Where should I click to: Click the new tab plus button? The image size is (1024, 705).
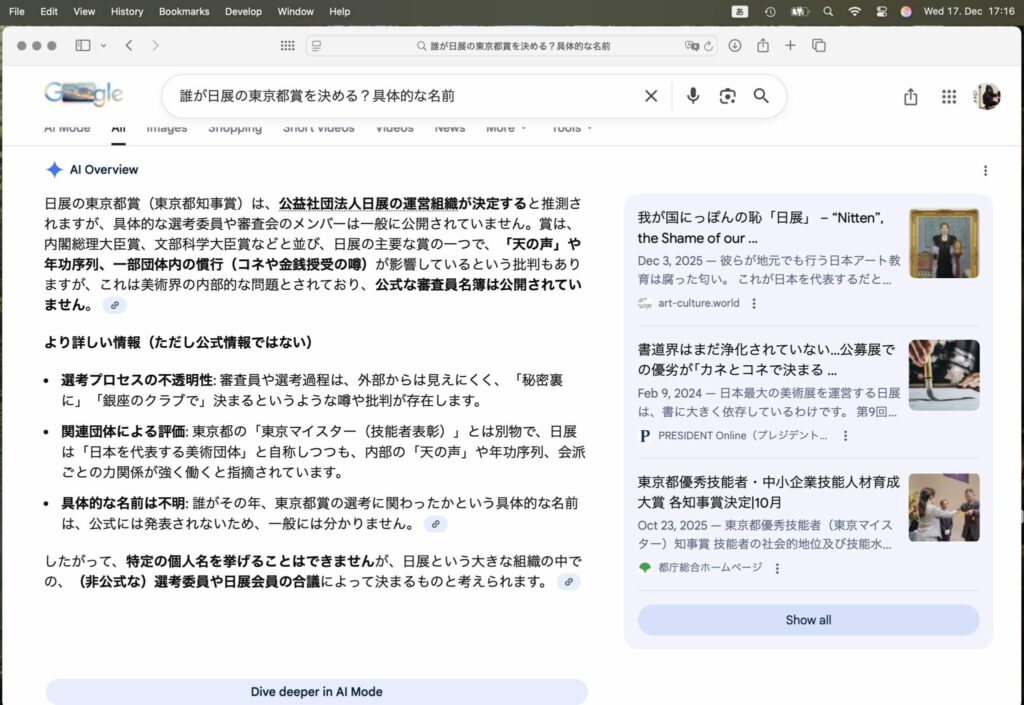click(x=790, y=46)
